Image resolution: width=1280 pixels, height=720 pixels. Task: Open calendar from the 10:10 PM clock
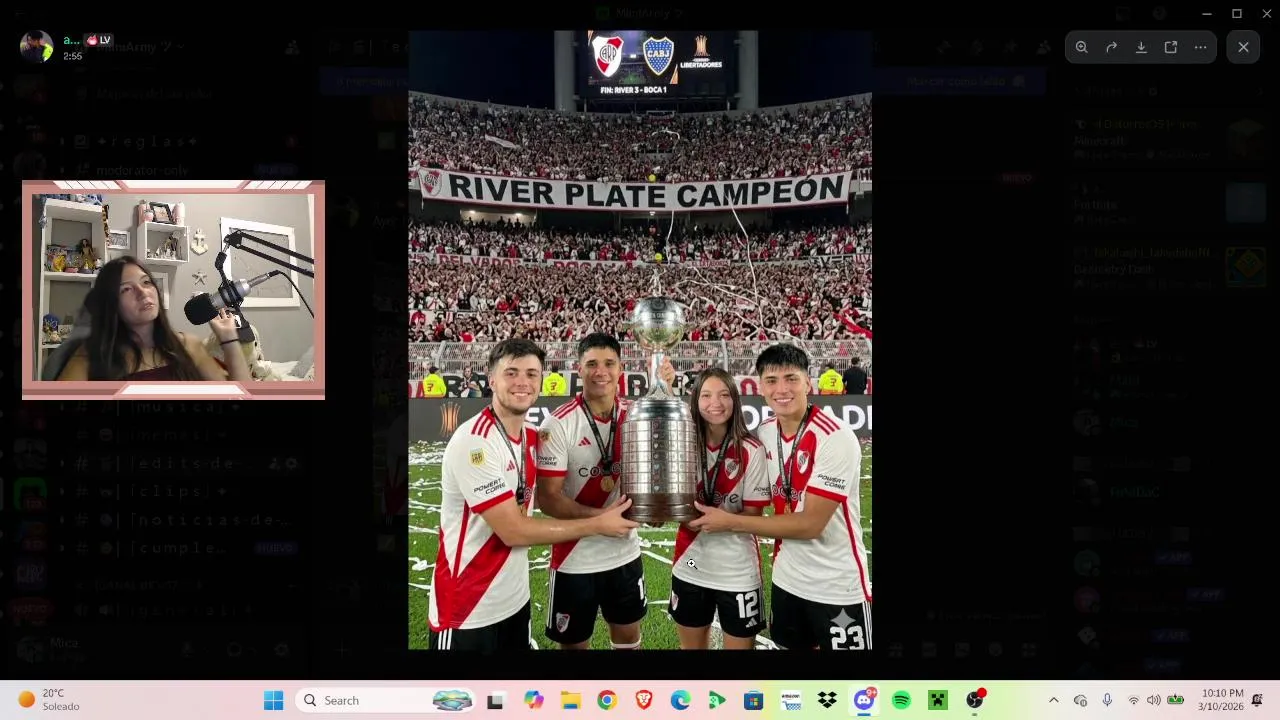(x=1222, y=700)
